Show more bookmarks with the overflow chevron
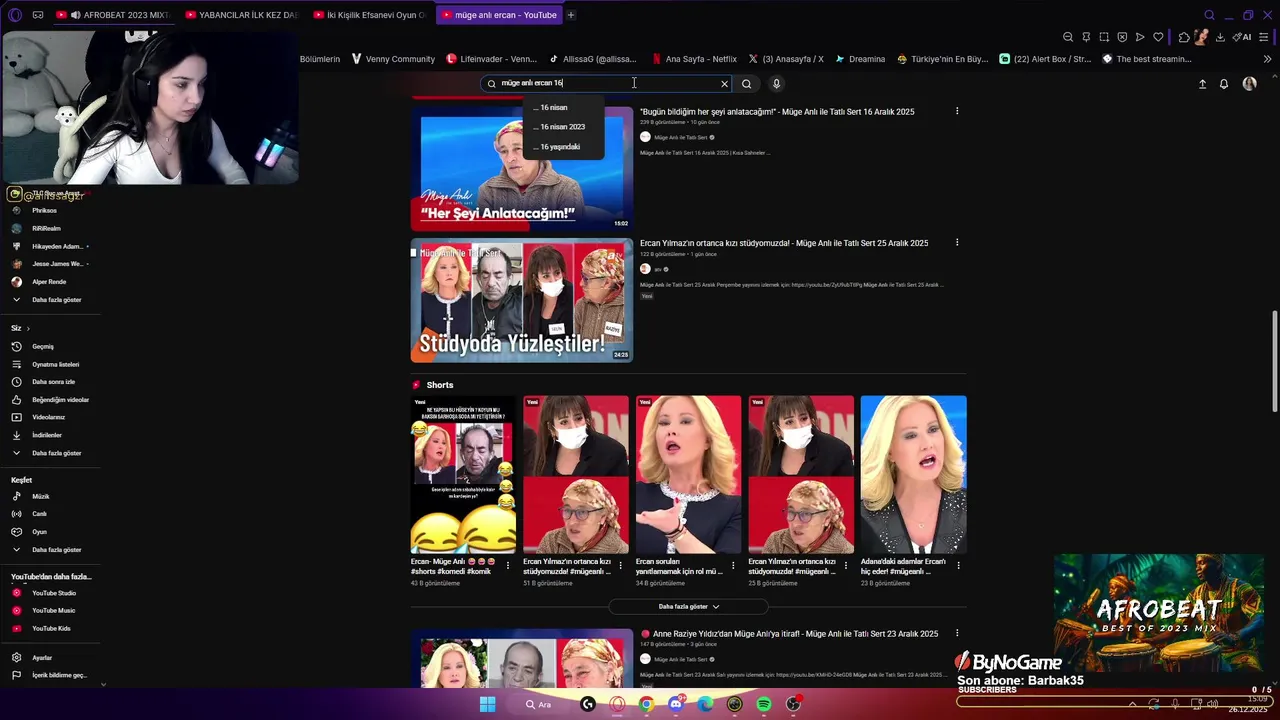Image resolution: width=1280 pixels, height=720 pixels. (1267, 59)
